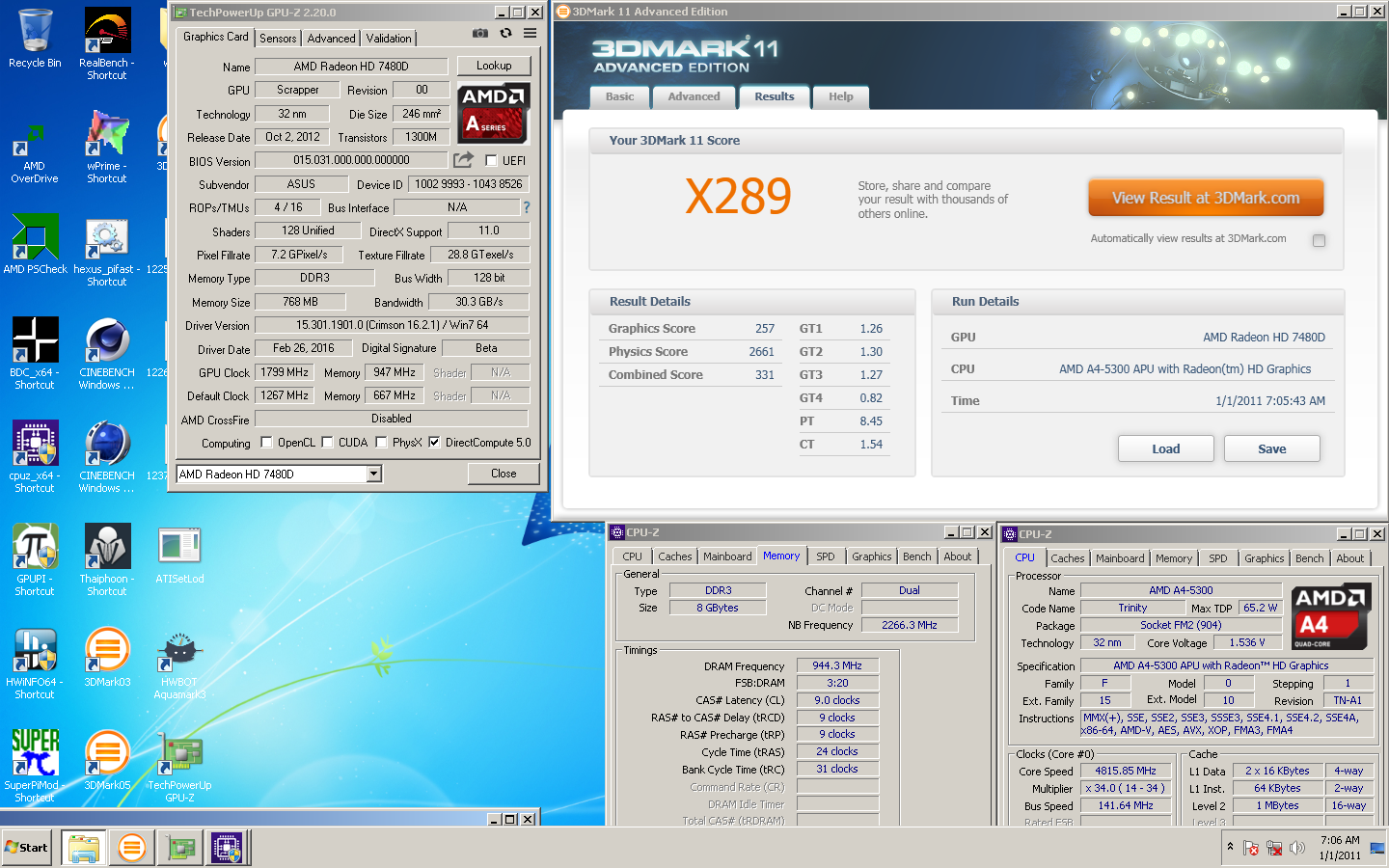The height and width of the screenshot is (868, 1389).
Task: Select SPD tab in right CPU-Z window
Action: 1218,558
